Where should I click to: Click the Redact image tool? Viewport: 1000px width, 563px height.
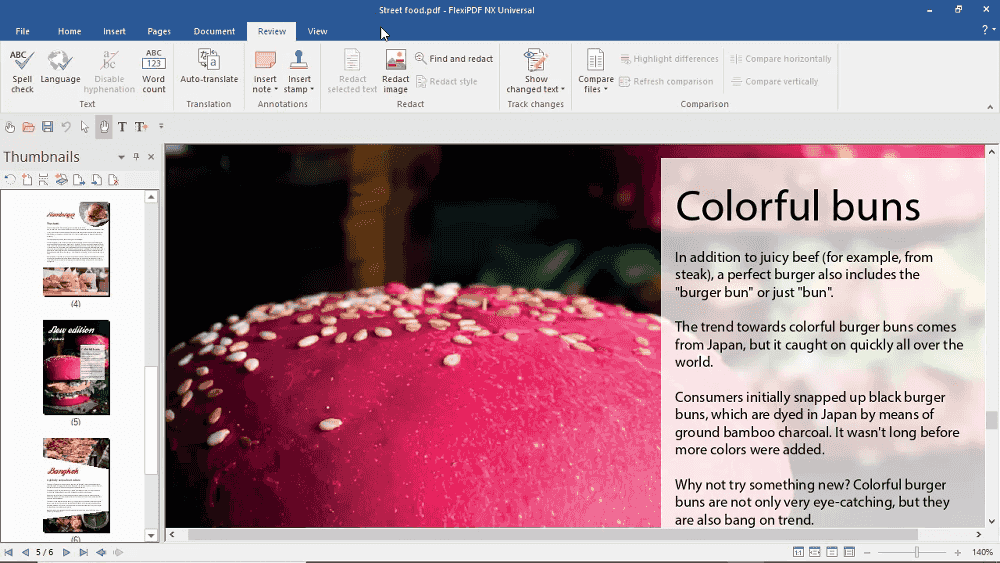click(x=395, y=71)
